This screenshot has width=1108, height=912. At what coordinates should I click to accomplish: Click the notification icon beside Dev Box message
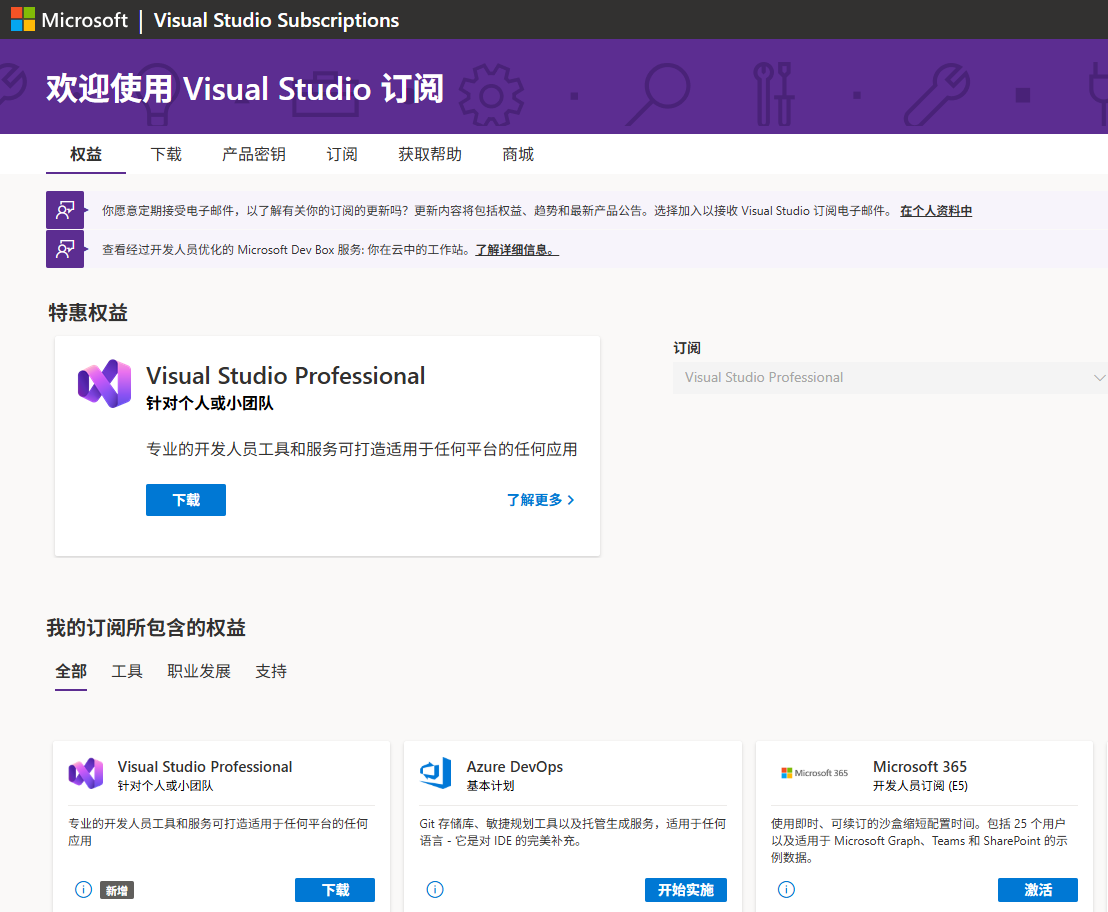tap(65, 249)
